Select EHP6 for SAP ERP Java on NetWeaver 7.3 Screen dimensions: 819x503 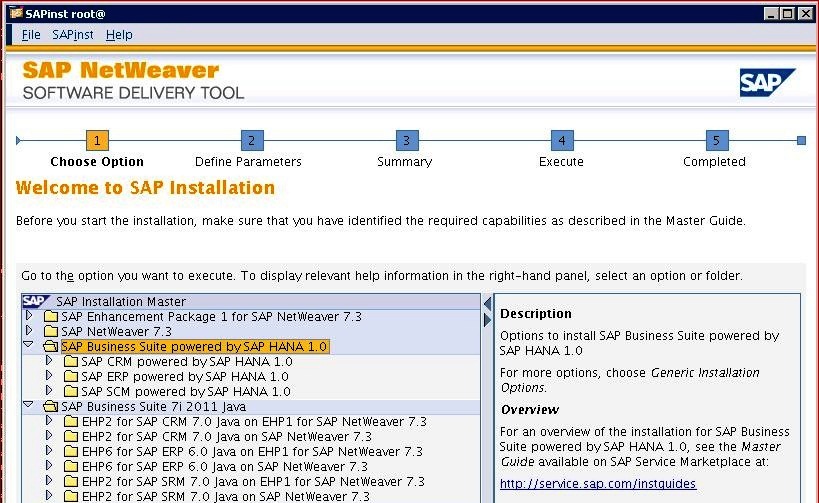pyautogui.click(x=225, y=466)
